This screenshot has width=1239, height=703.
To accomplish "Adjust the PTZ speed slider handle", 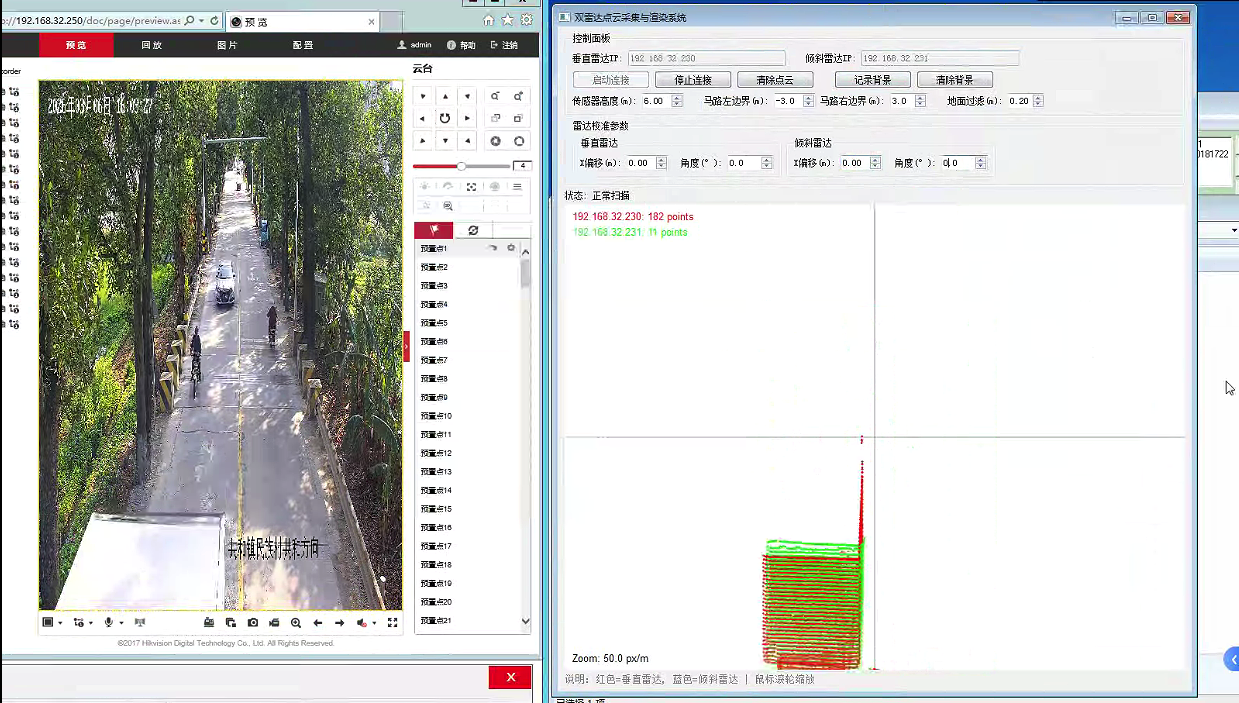I will click(x=461, y=166).
